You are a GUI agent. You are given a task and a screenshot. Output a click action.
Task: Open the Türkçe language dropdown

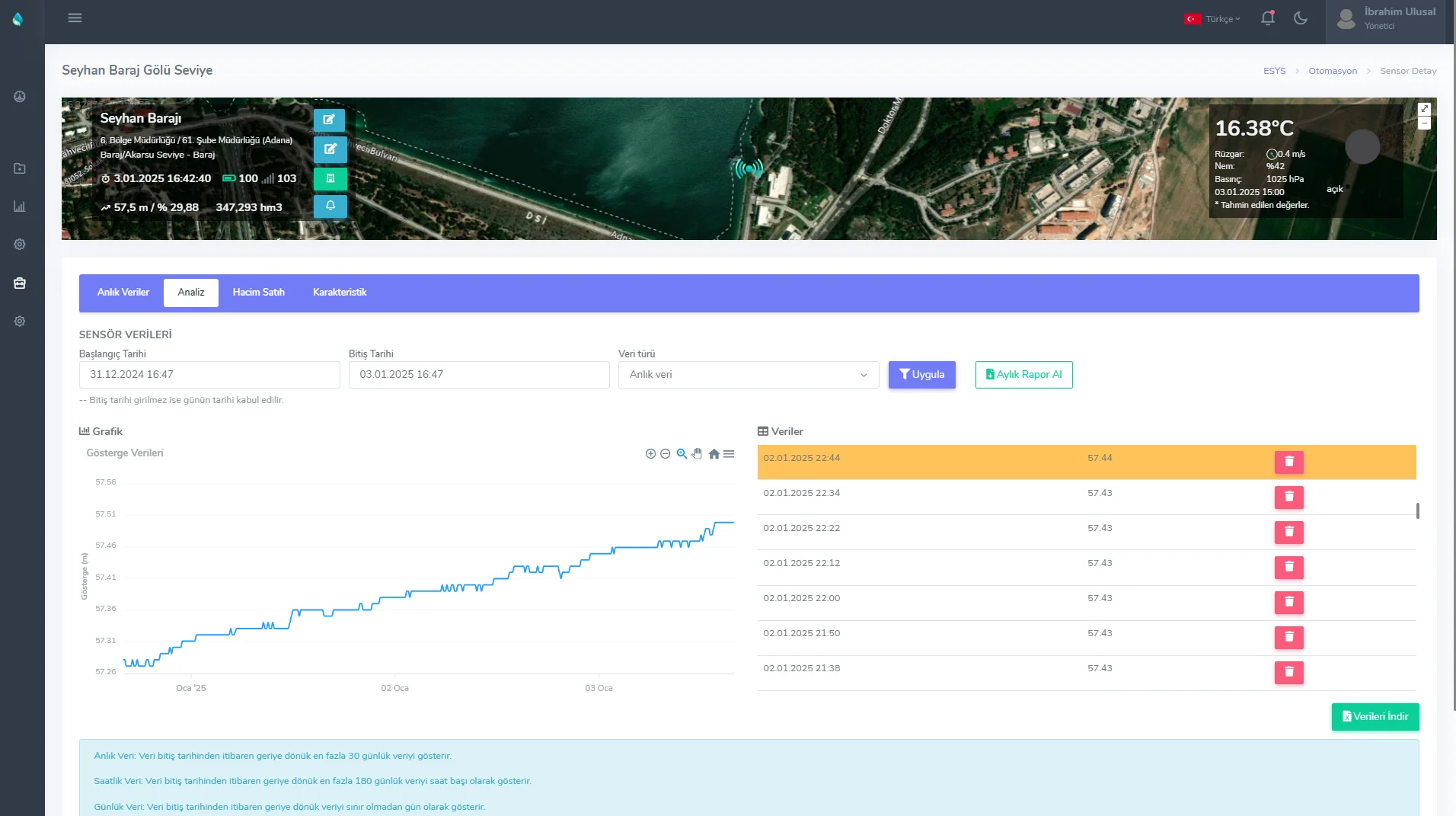(1213, 19)
